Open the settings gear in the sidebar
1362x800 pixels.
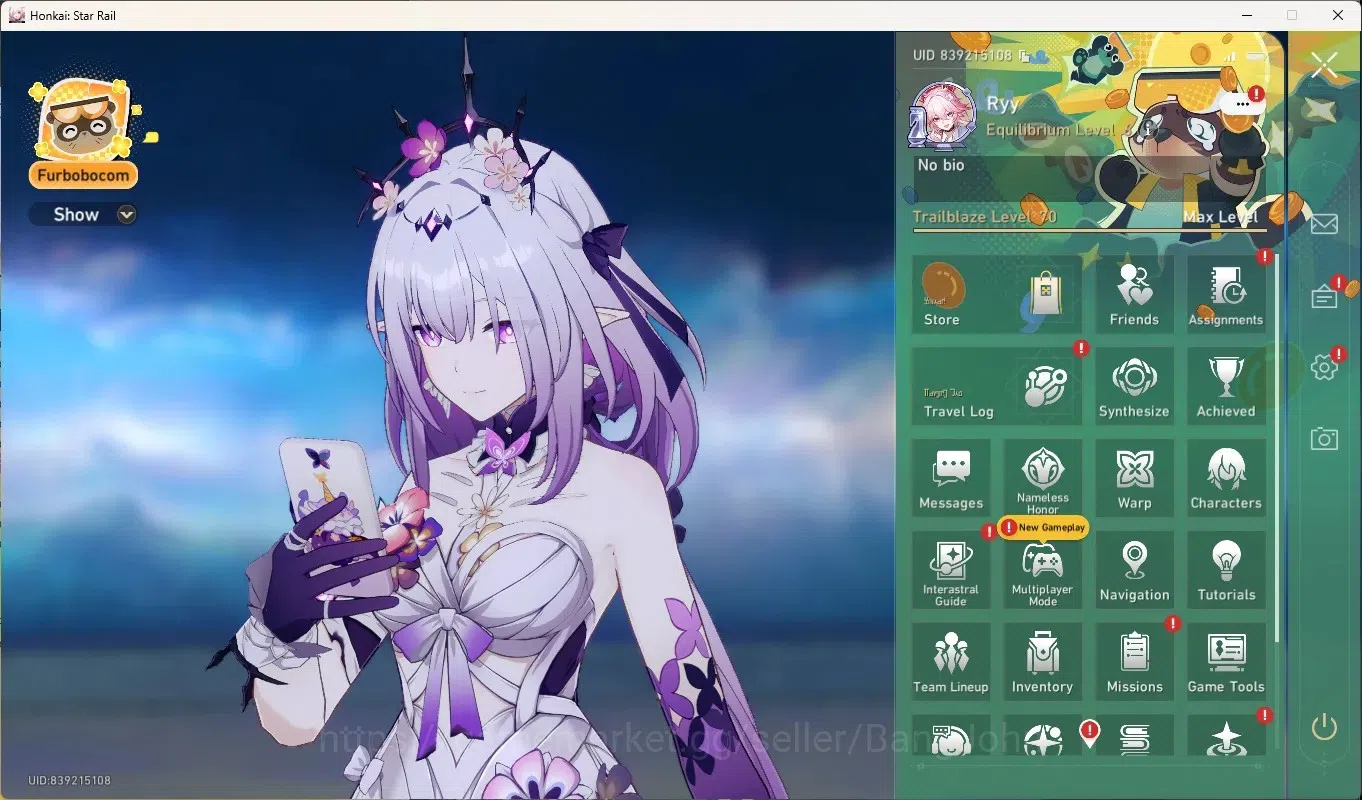(1324, 367)
